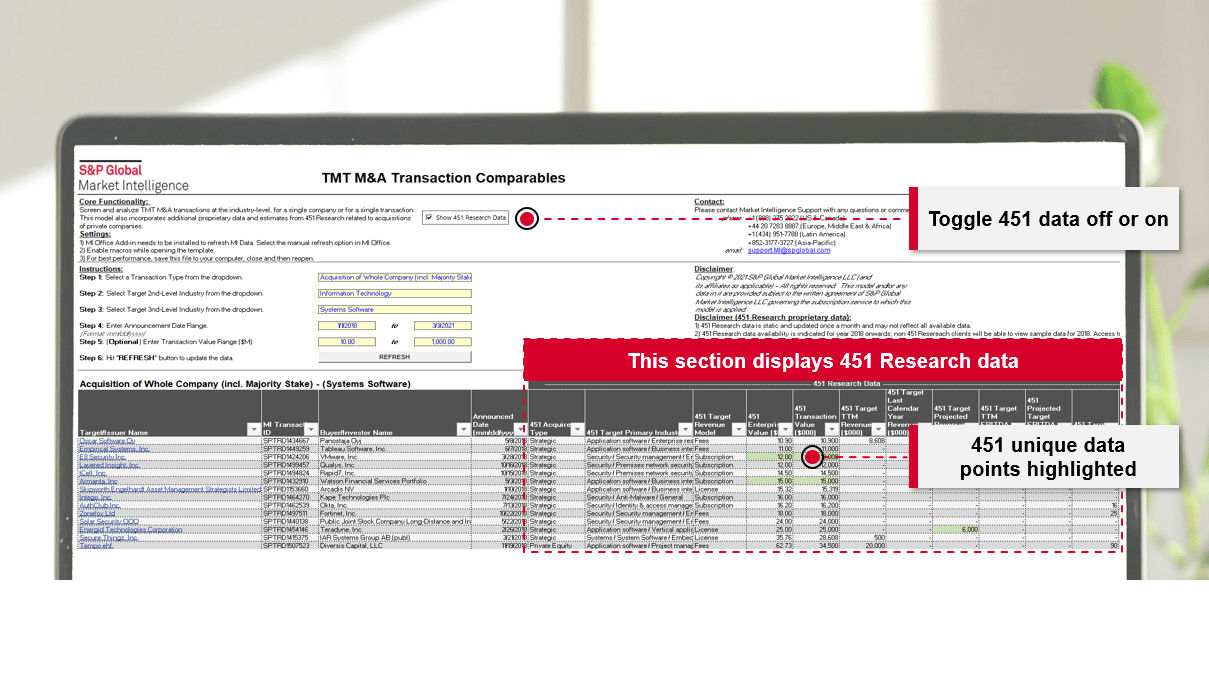Open the E8 Security Inc. link
Viewport: 1209px width, 674px height.
coord(103,457)
